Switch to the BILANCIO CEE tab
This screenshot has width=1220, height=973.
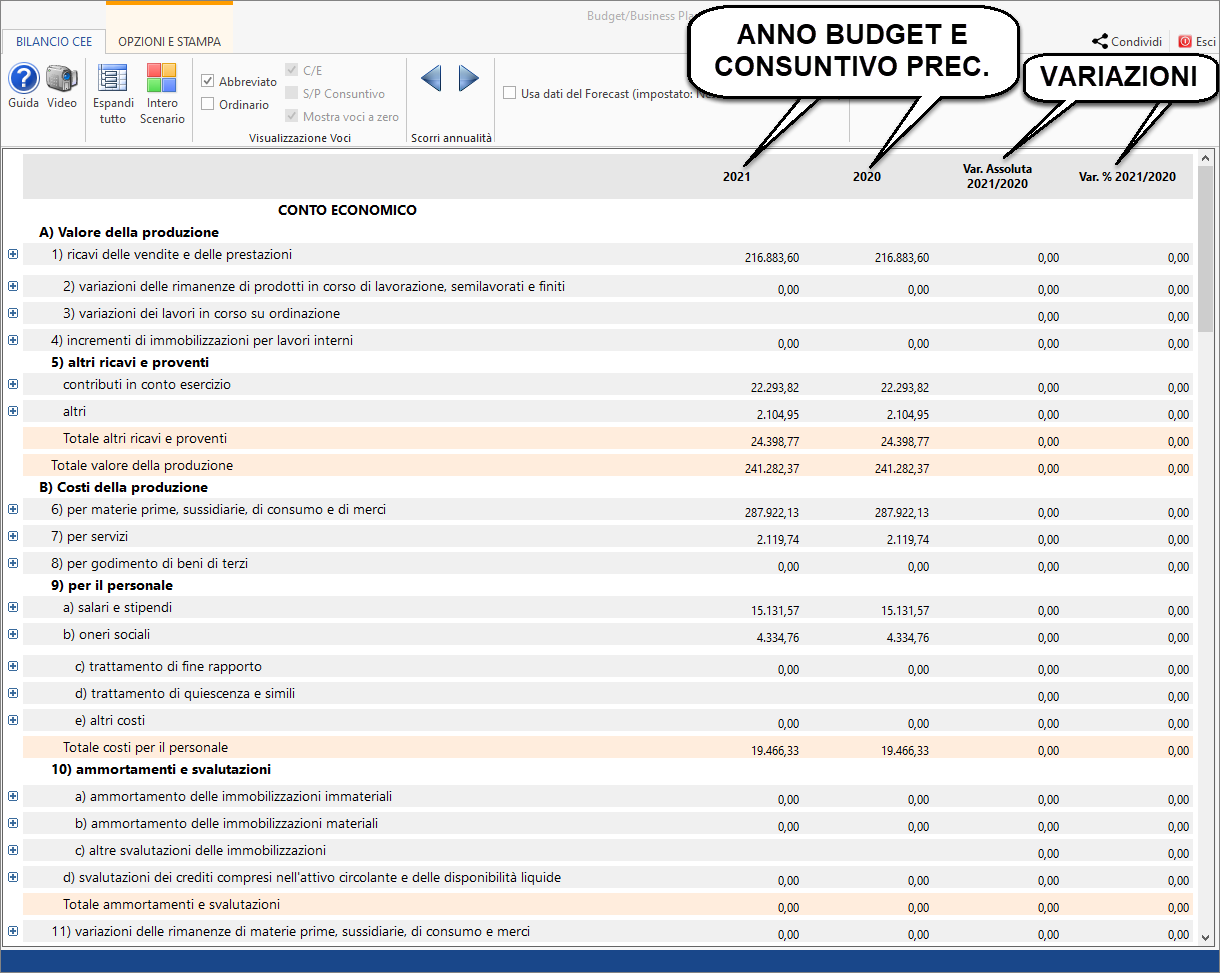(54, 42)
